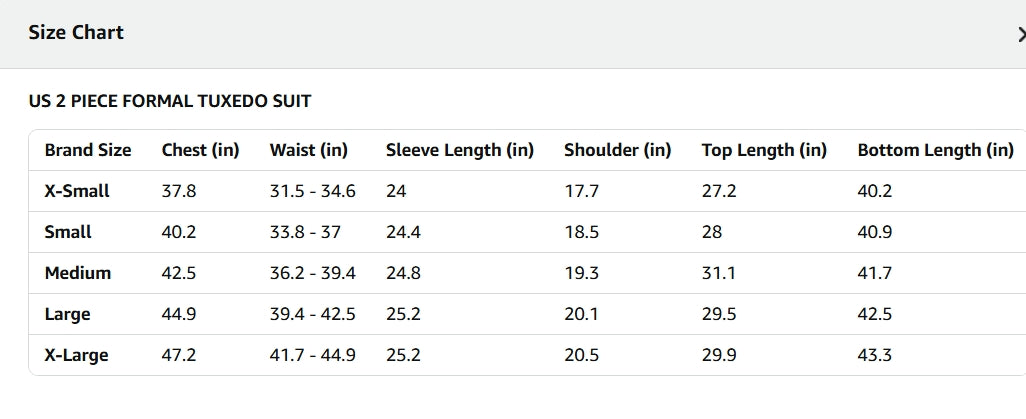Click the Size Chart title

76,33
